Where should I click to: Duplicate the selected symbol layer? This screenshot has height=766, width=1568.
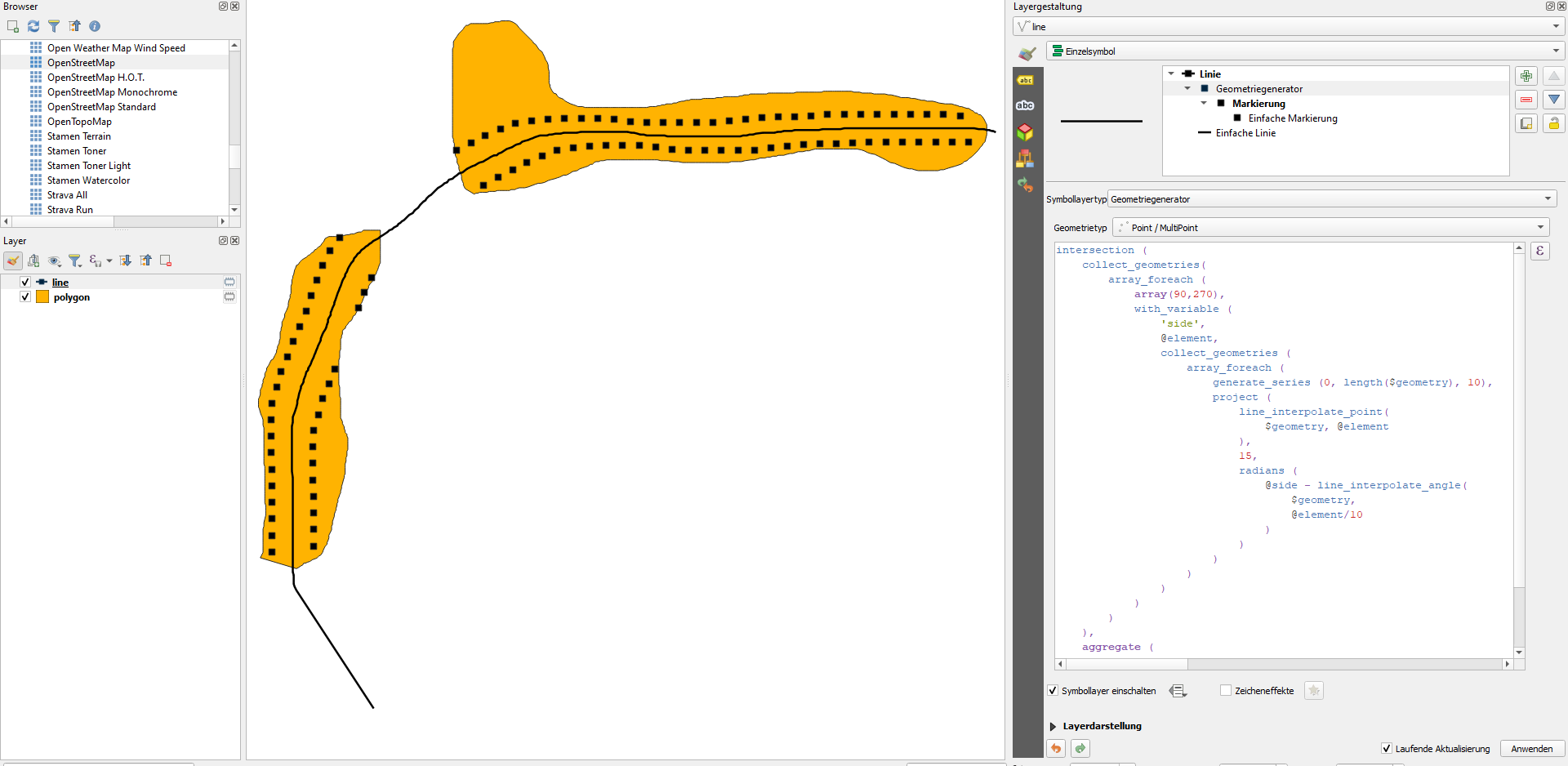[1526, 123]
